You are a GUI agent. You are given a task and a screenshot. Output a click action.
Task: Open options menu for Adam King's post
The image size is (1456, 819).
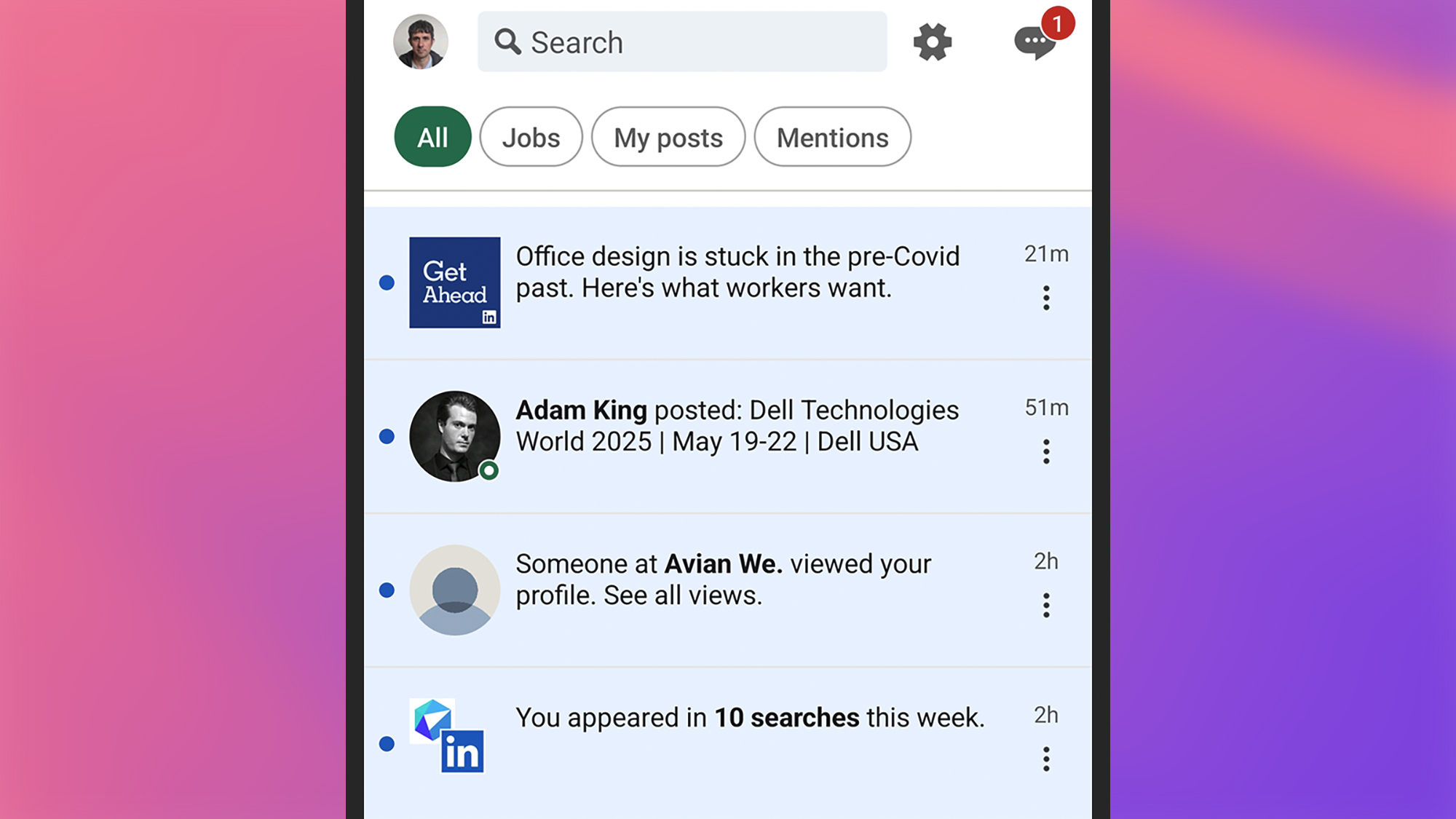[x=1046, y=451]
